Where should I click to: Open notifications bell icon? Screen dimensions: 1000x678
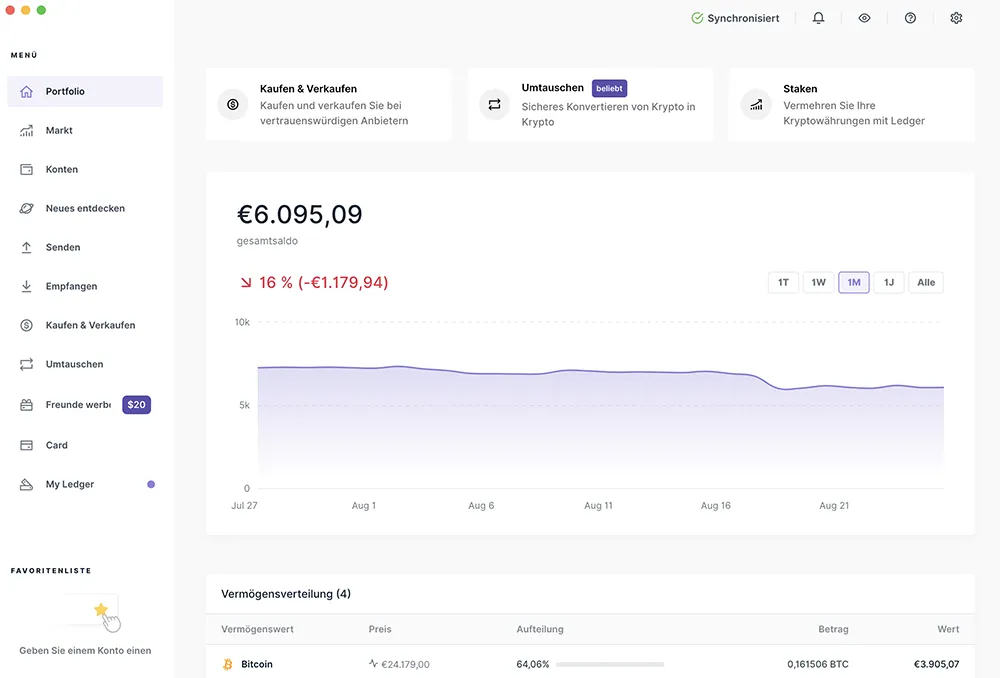(818, 18)
